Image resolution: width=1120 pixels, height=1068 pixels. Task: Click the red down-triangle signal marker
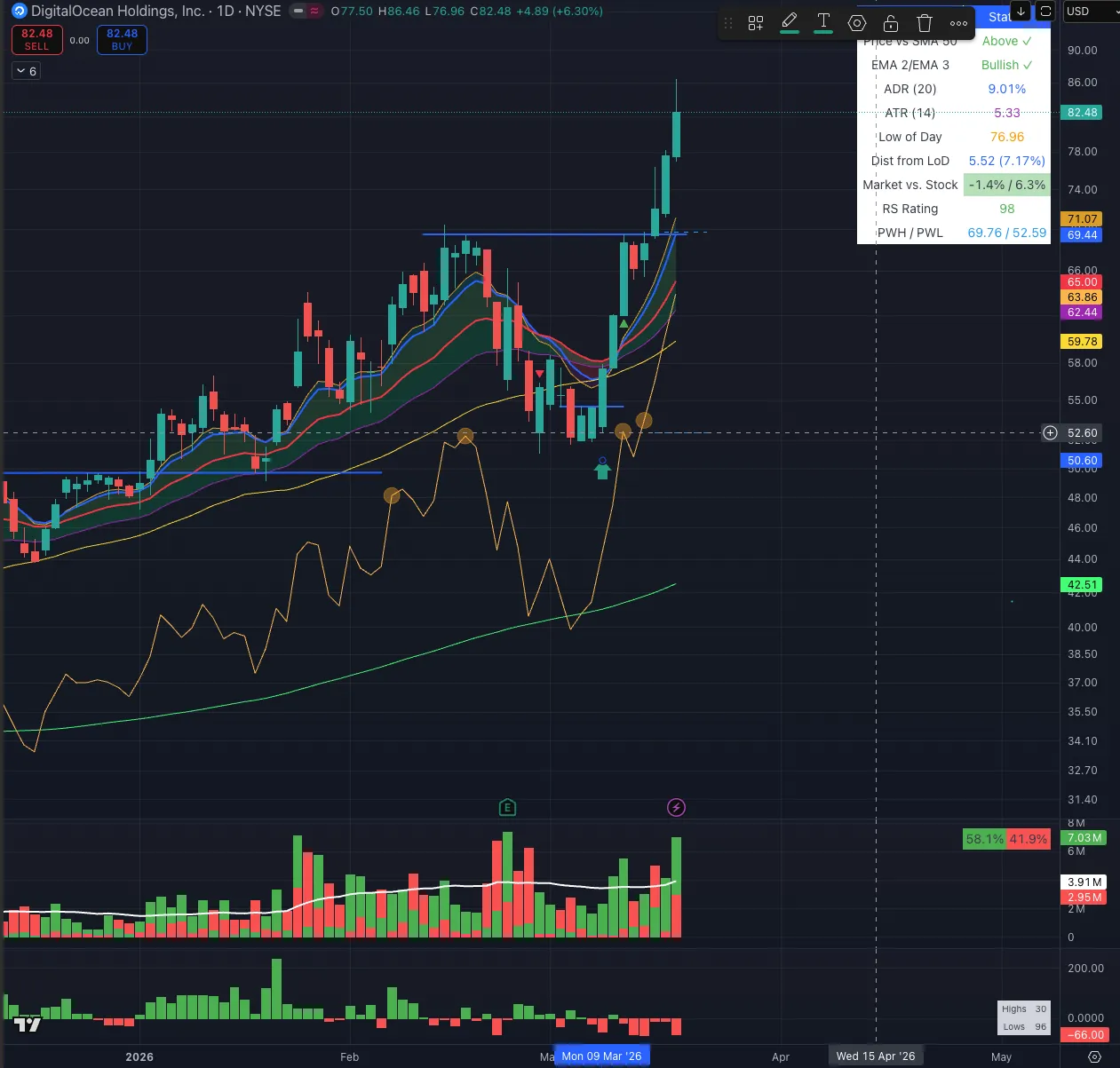[539, 374]
